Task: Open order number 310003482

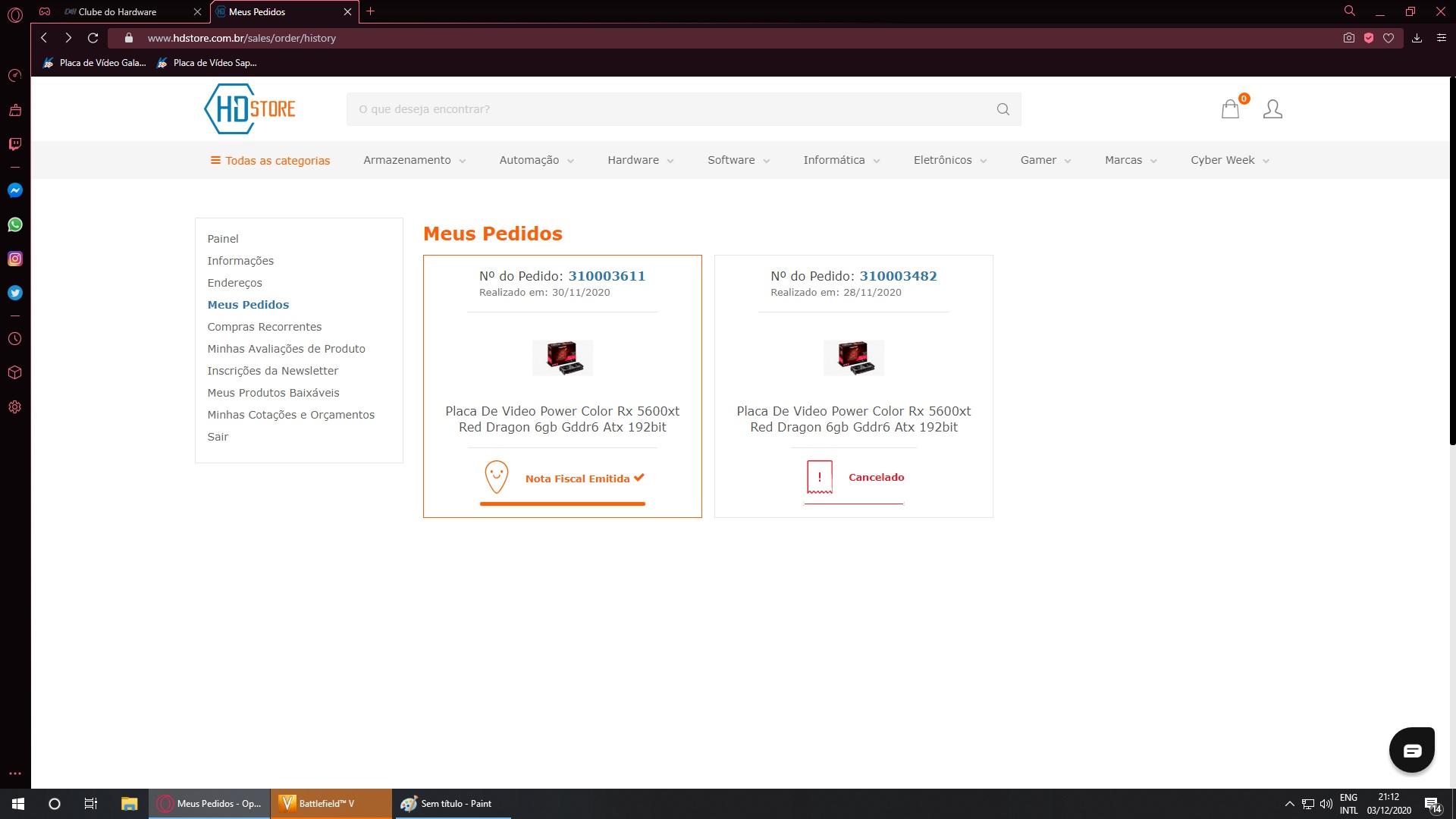Action: coord(898,276)
